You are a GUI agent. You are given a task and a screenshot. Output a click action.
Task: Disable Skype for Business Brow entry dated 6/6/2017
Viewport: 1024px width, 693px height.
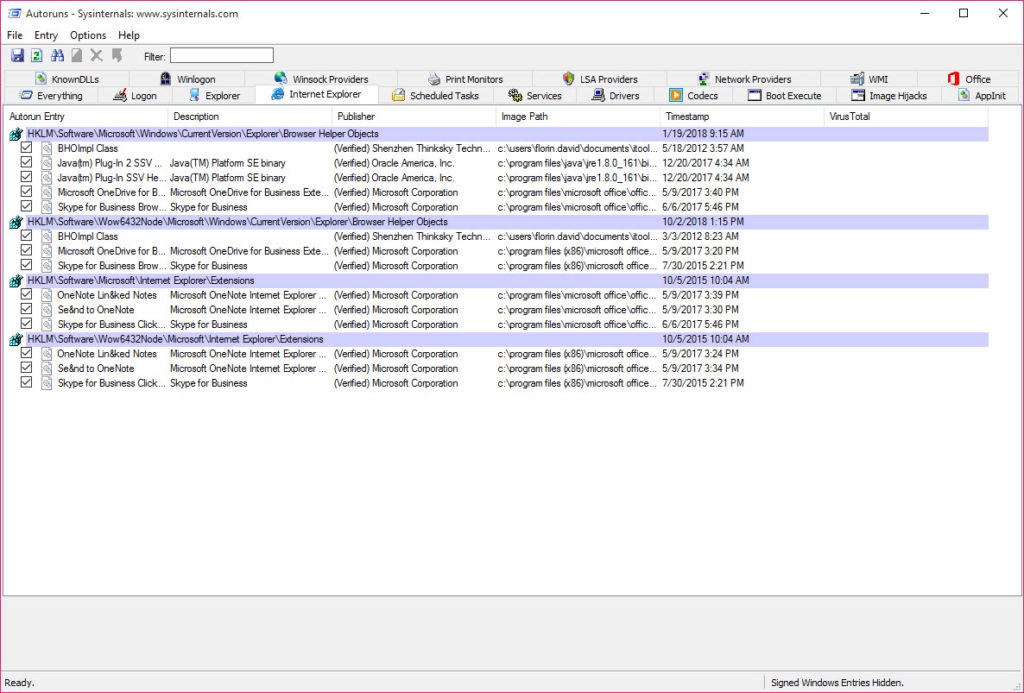tap(26, 206)
